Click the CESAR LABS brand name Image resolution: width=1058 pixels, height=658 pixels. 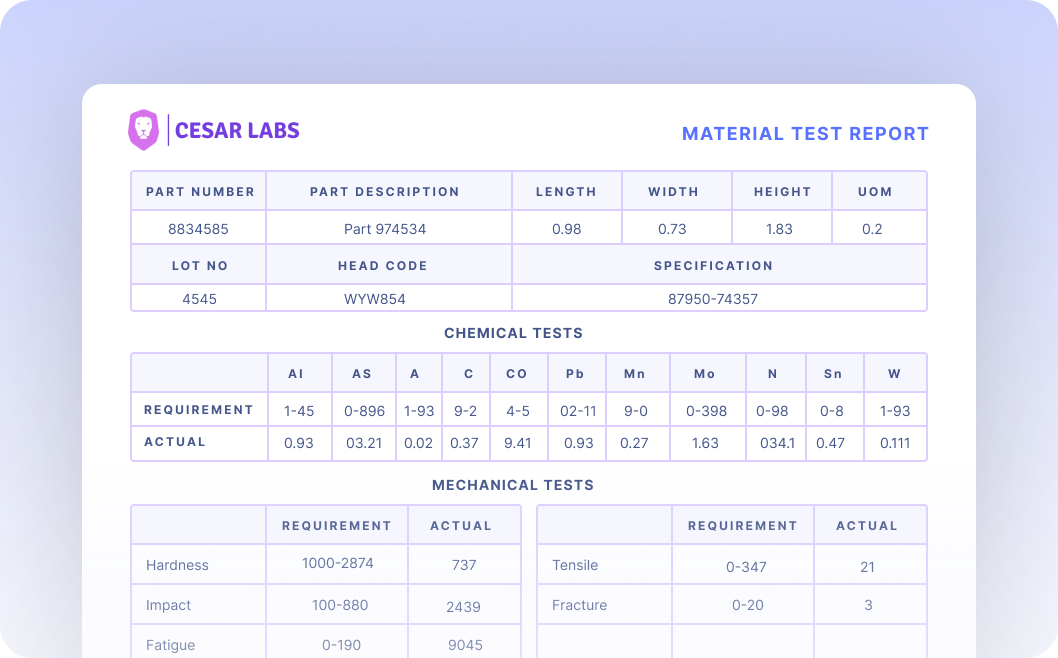pyautogui.click(x=237, y=130)
